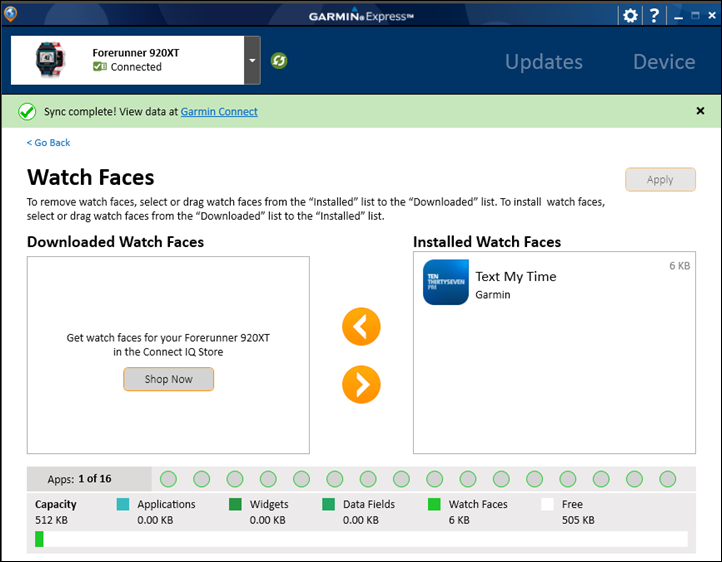Click first app slot circle
This screenshot has width=722, height=562.
169,479
